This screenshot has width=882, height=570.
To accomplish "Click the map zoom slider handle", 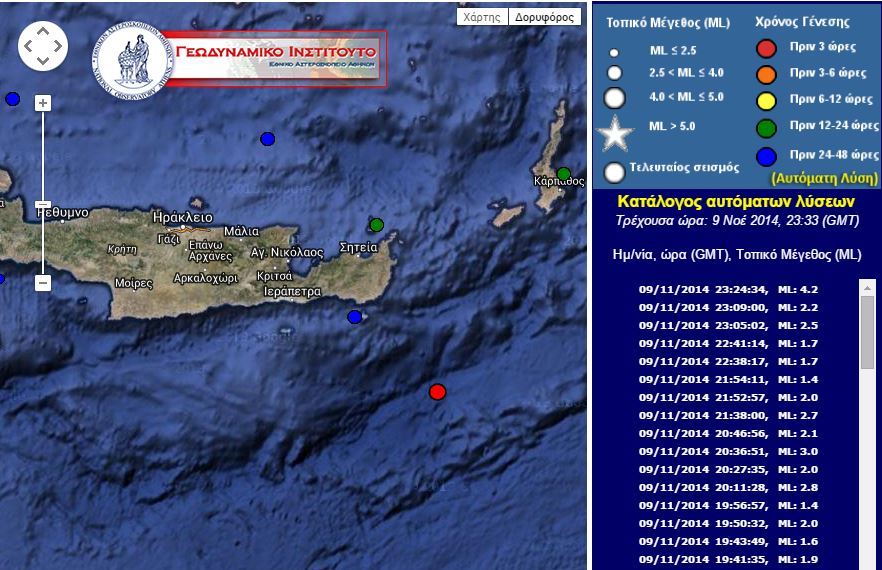I will 43,205.
